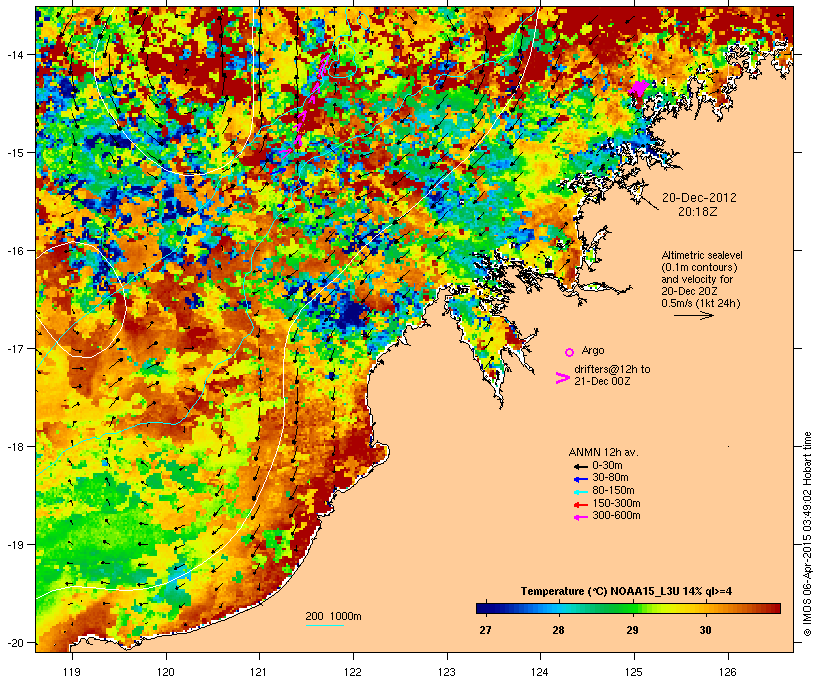
Task: Click latitude label '-15'
Action: 14,153
